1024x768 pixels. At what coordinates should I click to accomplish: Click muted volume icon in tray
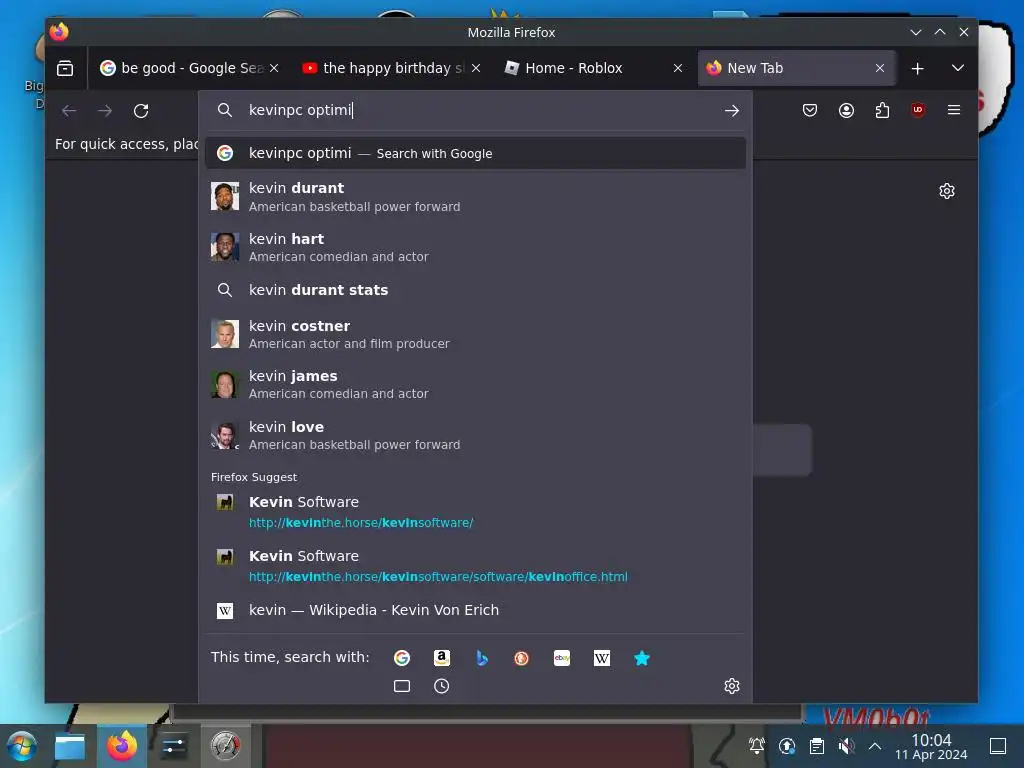pyautogui.click(x=846, y=746)
